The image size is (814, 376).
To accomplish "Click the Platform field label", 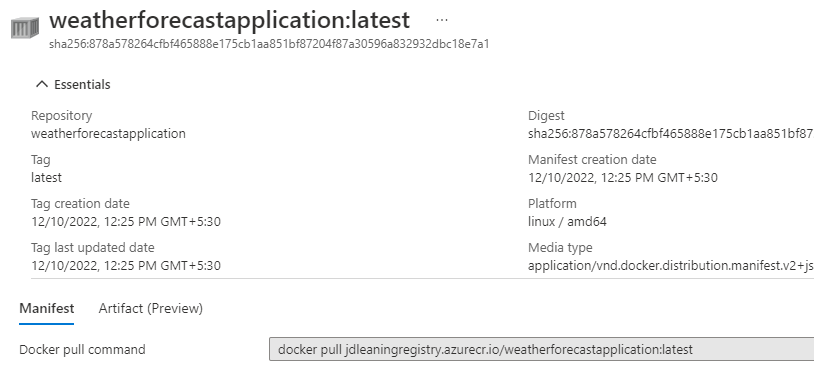I will click(x=552, y=204).
